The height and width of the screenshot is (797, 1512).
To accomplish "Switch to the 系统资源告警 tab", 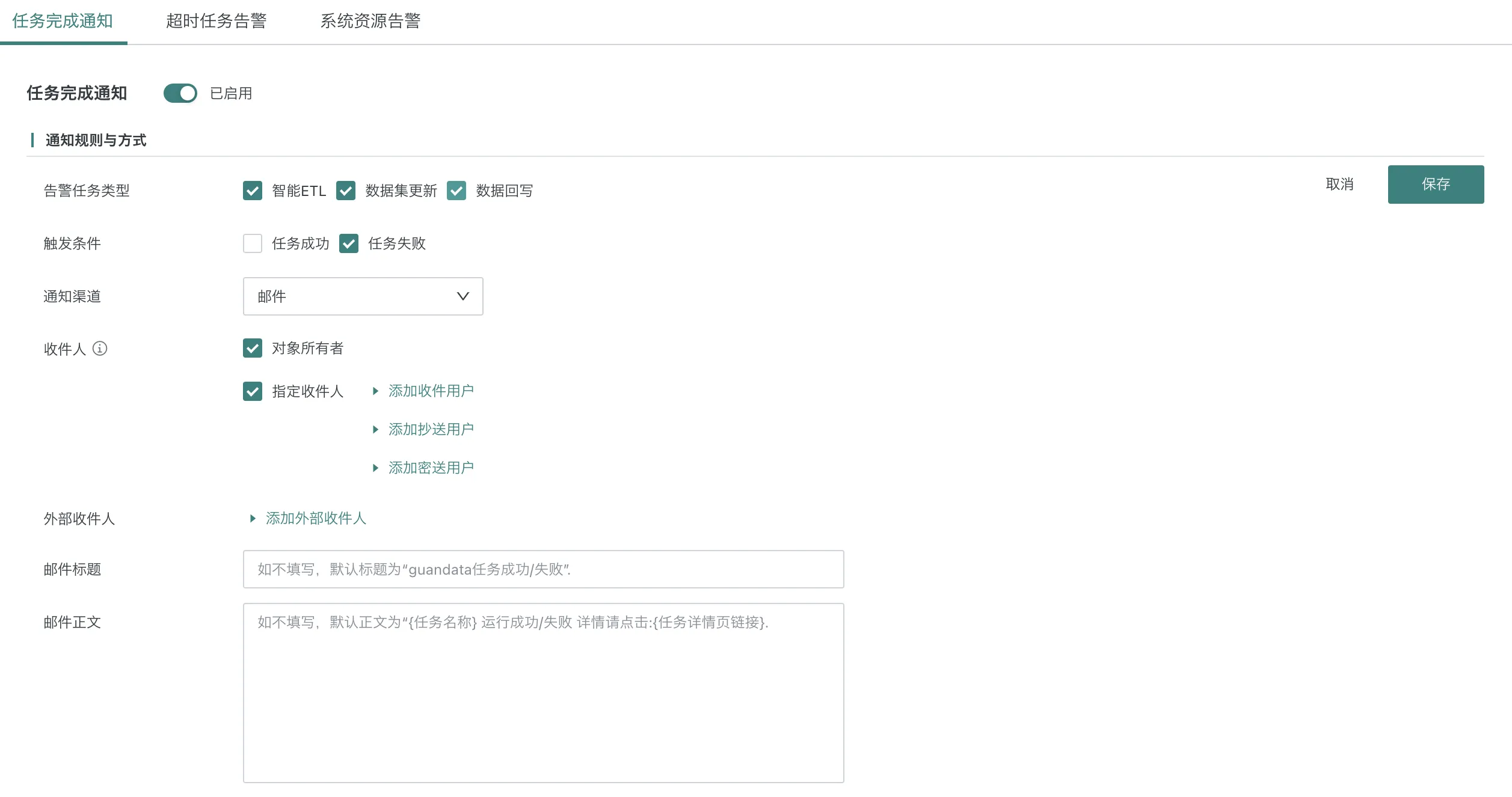I will [370, 21].
